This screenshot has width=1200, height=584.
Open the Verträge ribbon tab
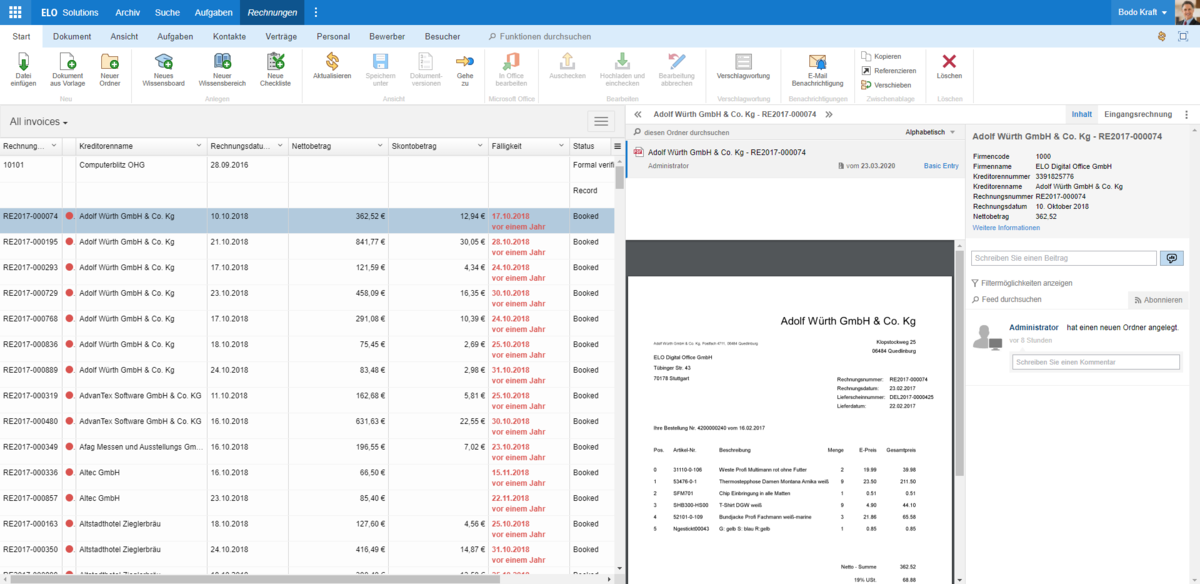click(x=281, y=36)
